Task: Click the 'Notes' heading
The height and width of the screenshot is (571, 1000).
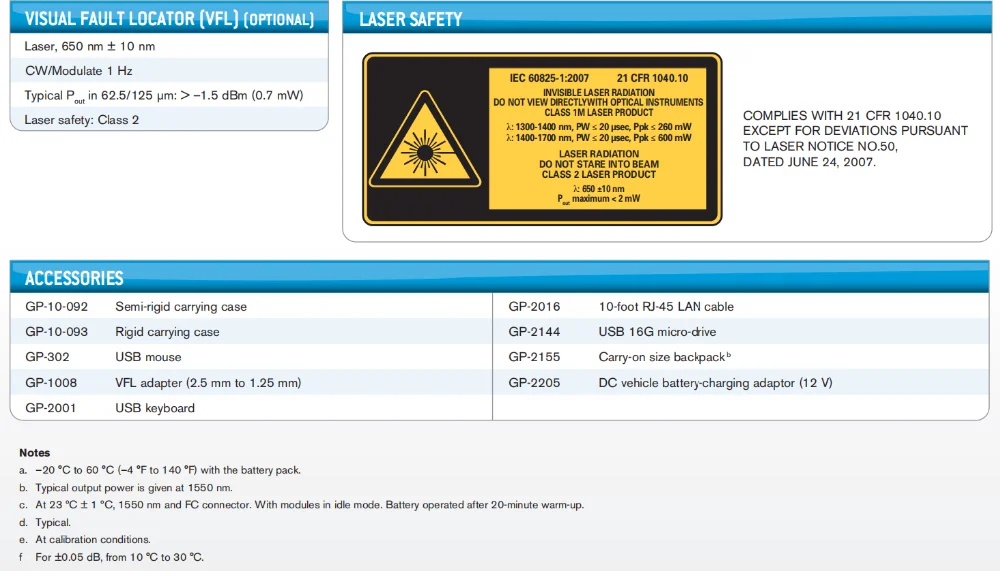Action: click(34, 452)
